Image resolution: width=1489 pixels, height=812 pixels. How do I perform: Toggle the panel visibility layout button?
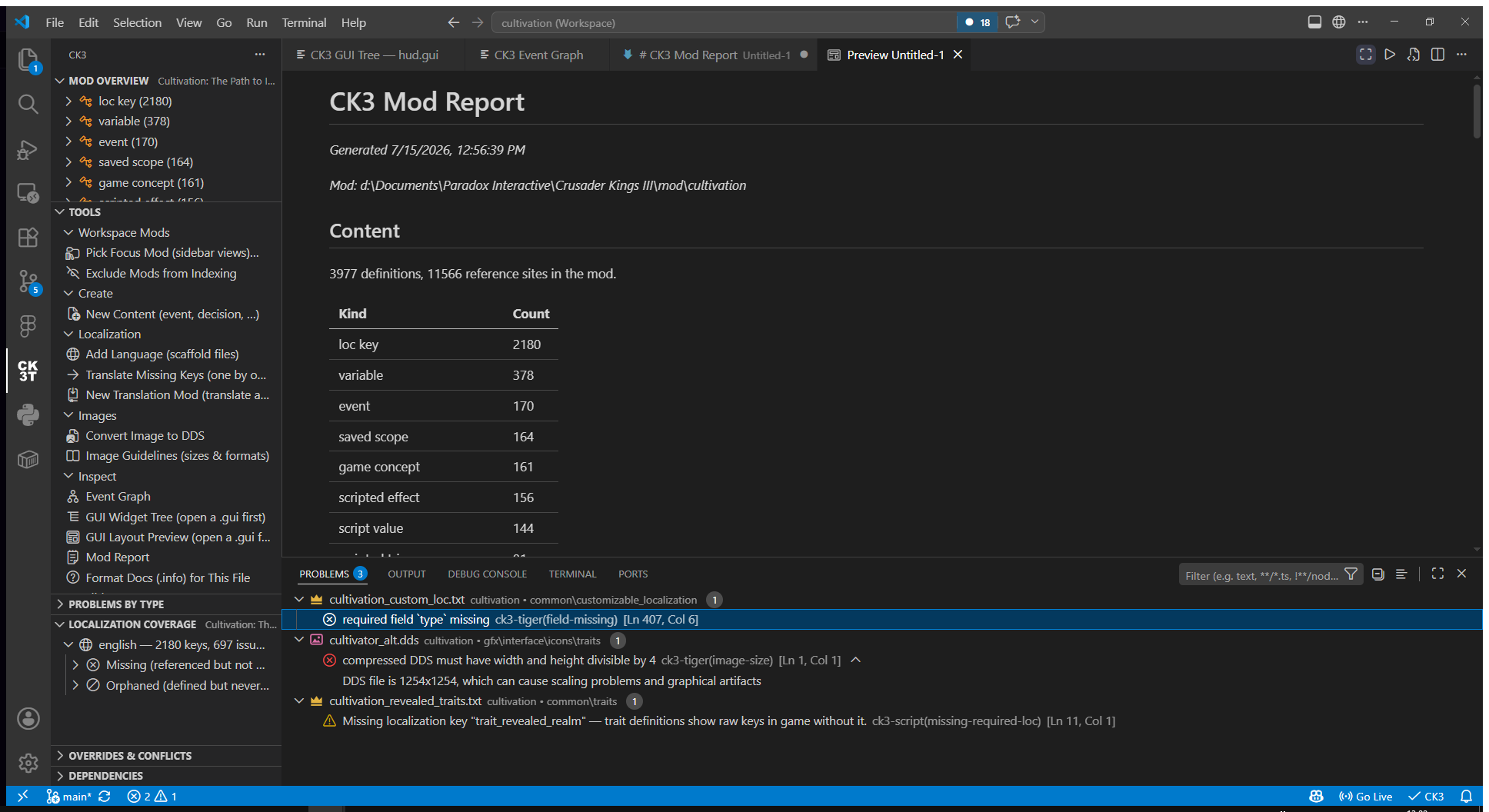pos(1314,22)
